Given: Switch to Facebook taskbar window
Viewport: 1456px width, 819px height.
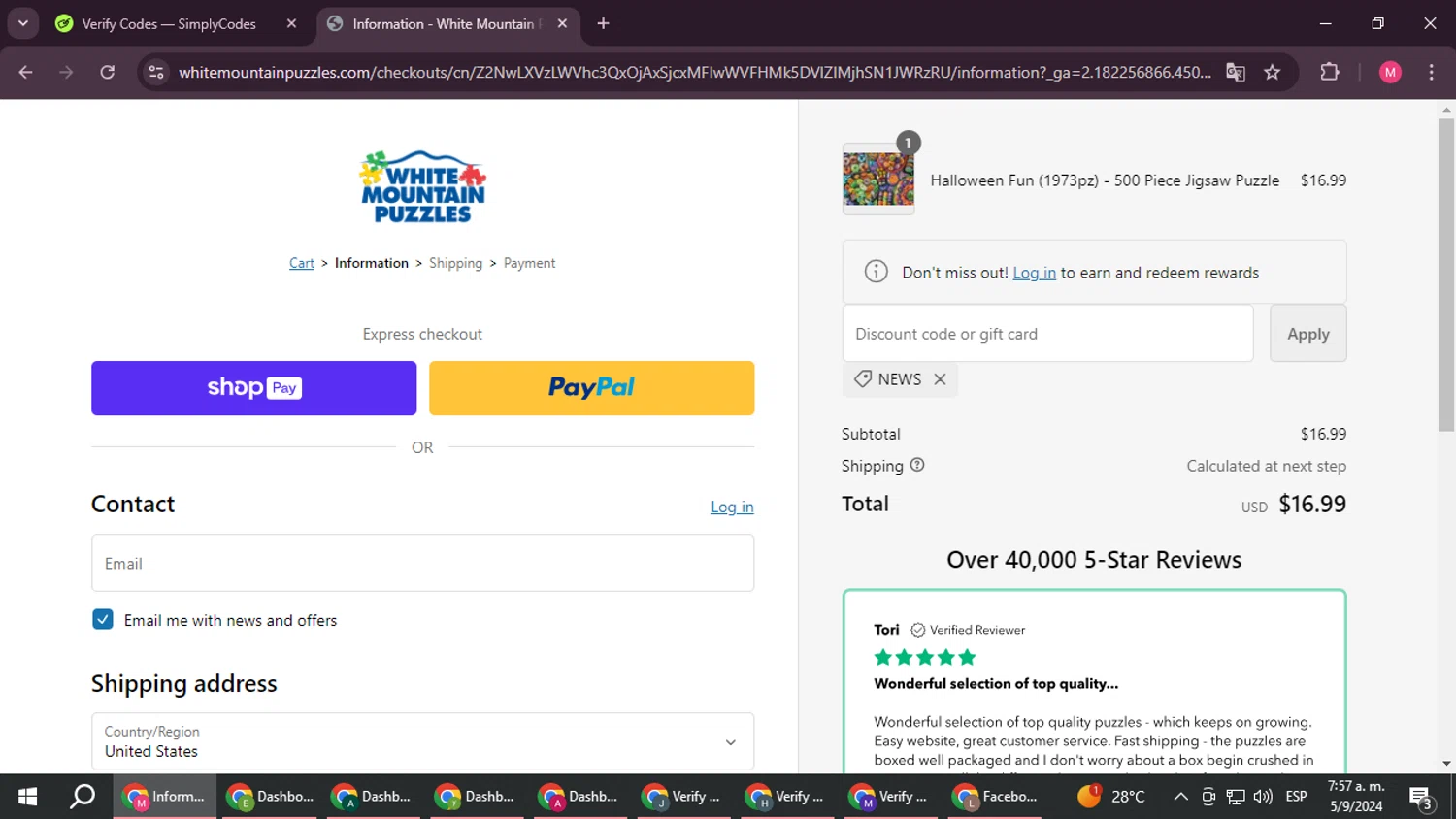Looking at the screenshot, I should [x=996, y=797].
